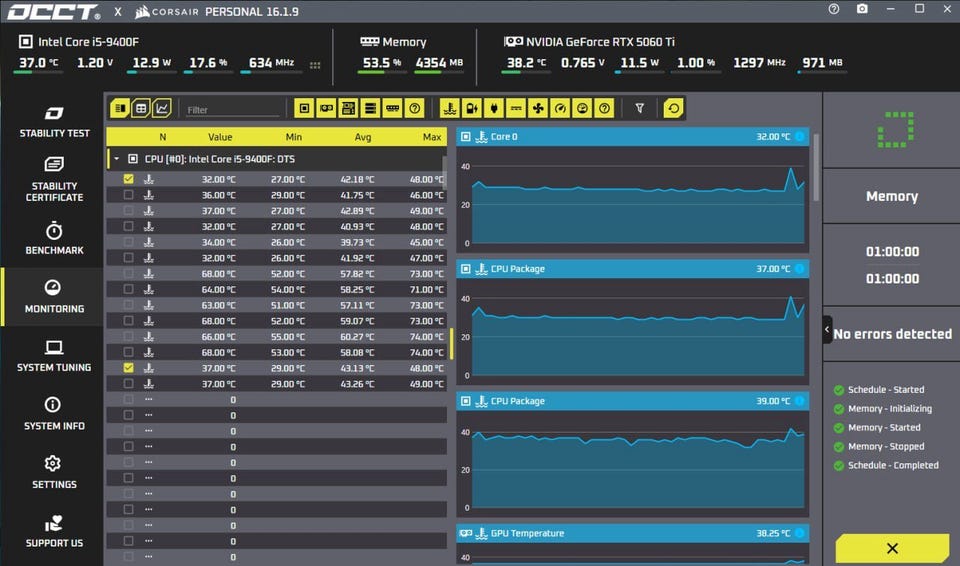
Task: Click the graph panel vertical scrollbar
Action: click(816, 167)
